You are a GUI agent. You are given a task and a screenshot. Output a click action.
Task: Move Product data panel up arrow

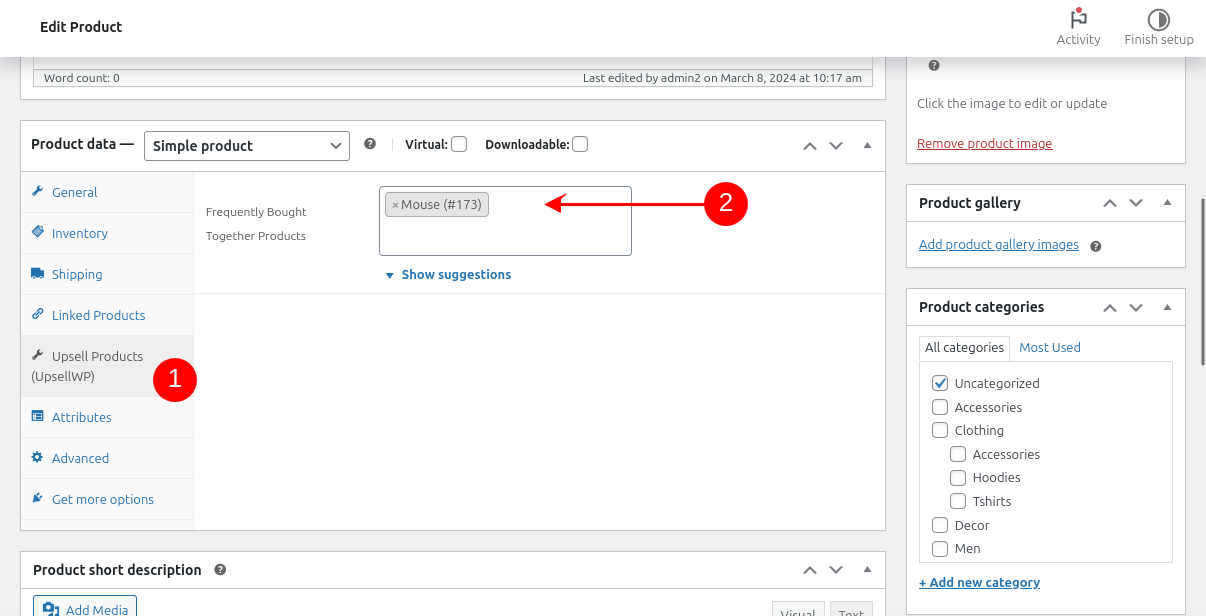[810, 145]
